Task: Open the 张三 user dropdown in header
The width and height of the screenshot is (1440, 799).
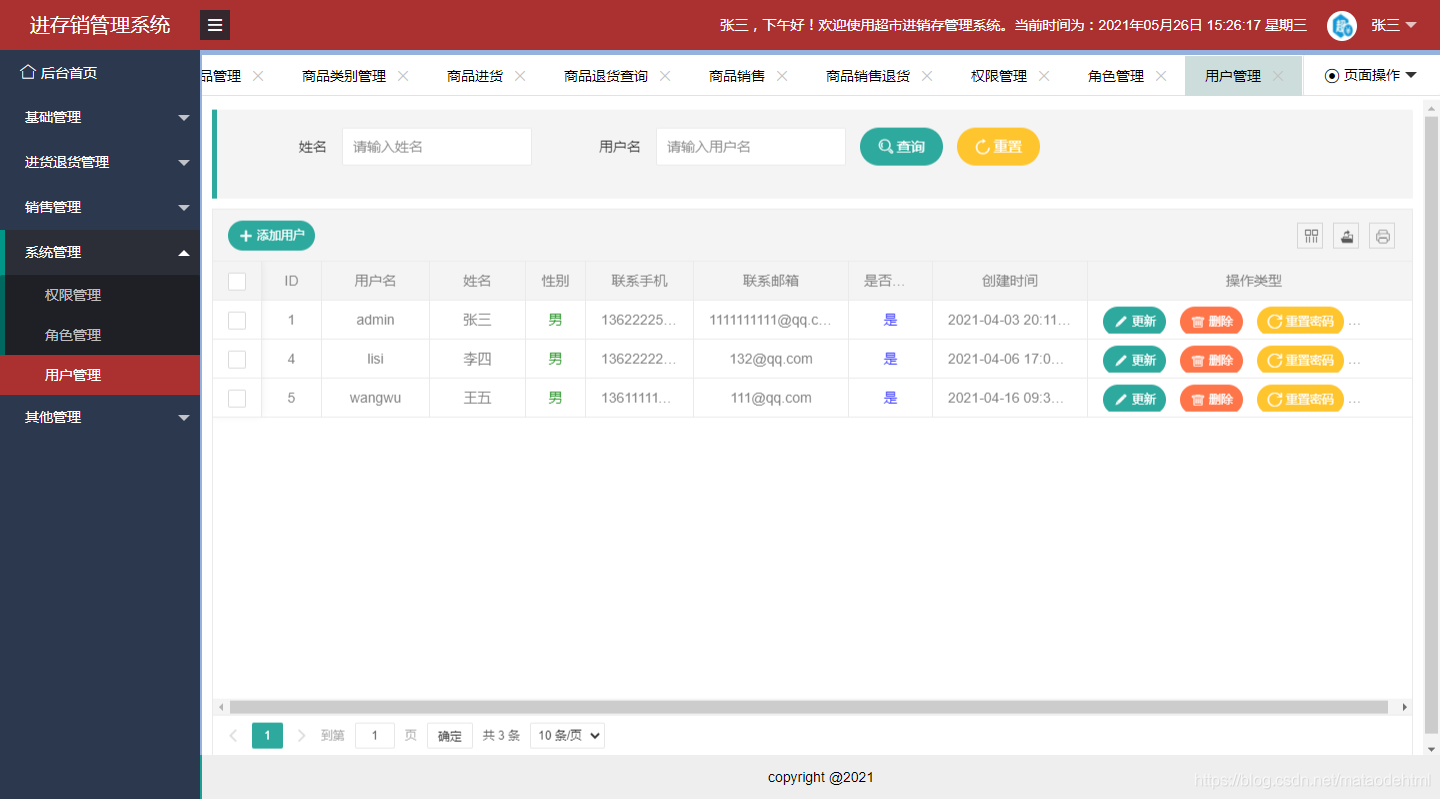Action: tap(1394, 26)
